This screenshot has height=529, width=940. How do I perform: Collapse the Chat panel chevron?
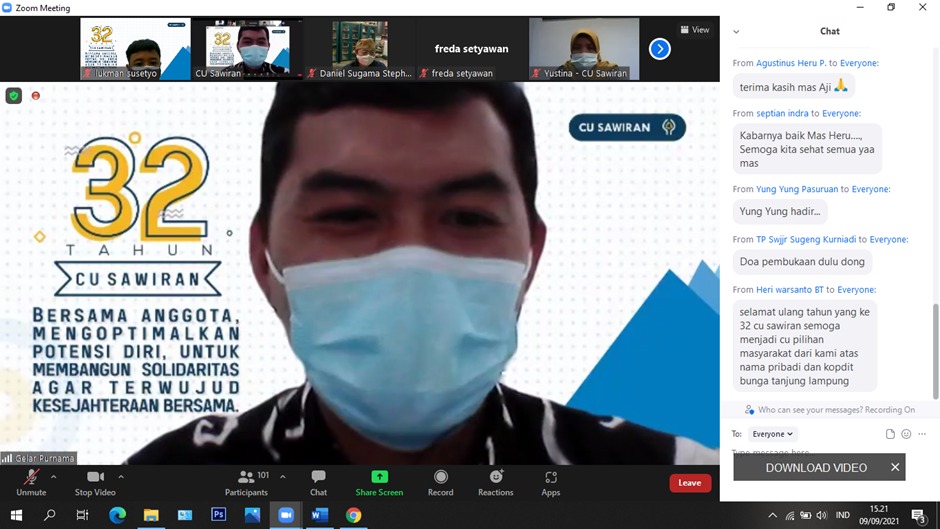(x=736, y=32)
